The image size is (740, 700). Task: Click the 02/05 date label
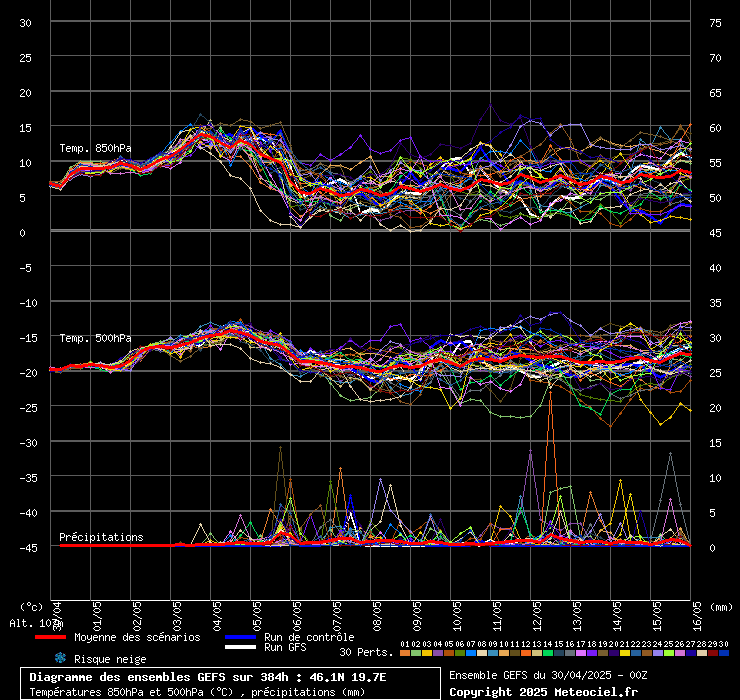pos(137,616)
